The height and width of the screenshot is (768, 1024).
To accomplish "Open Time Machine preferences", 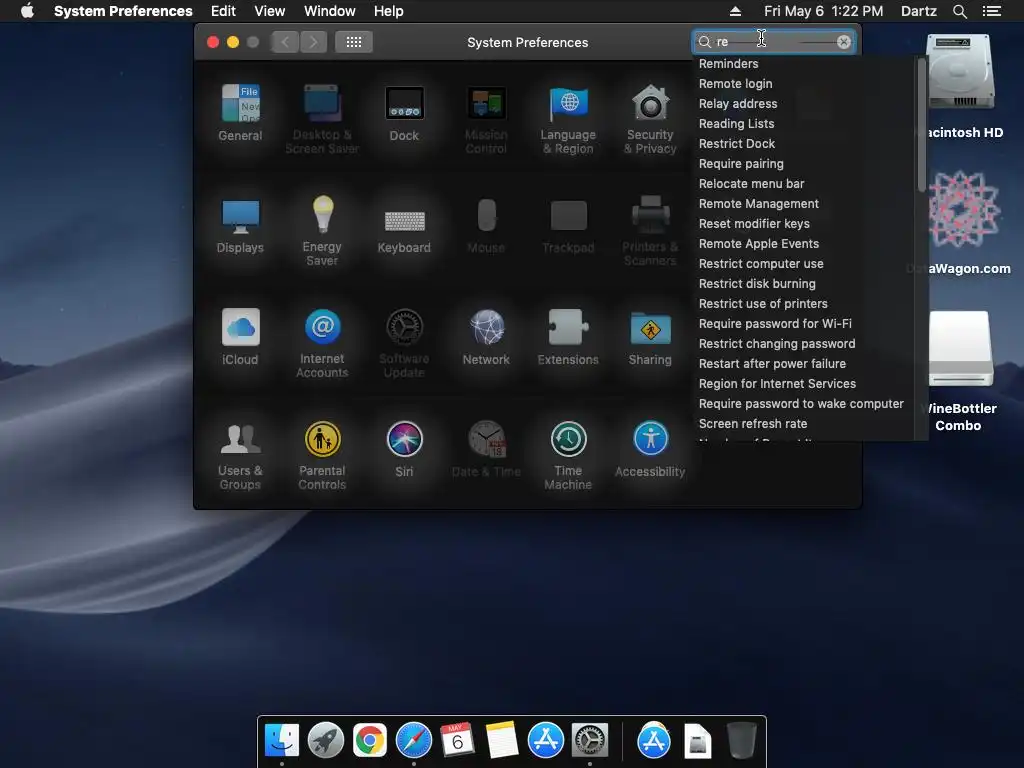I will 568,455.
